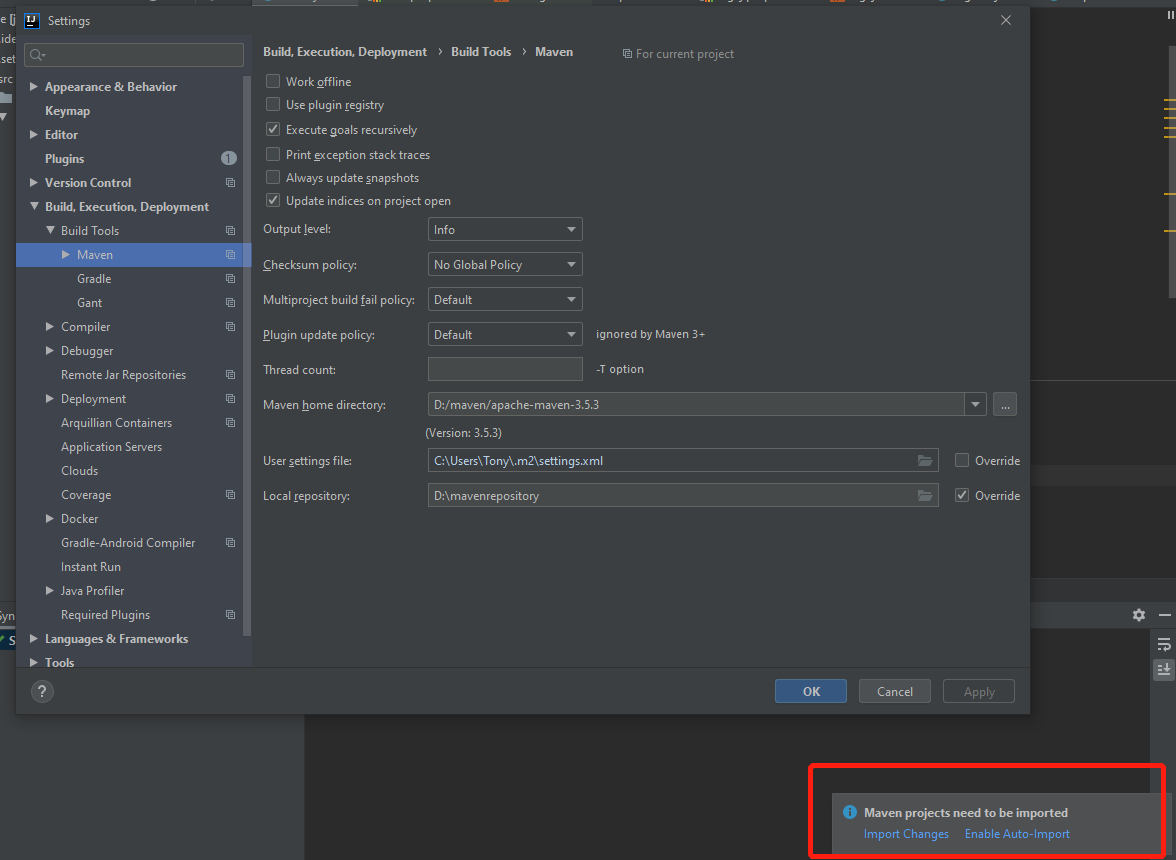
Task: Click the search icon in settings search box
Action: (37, 55)
